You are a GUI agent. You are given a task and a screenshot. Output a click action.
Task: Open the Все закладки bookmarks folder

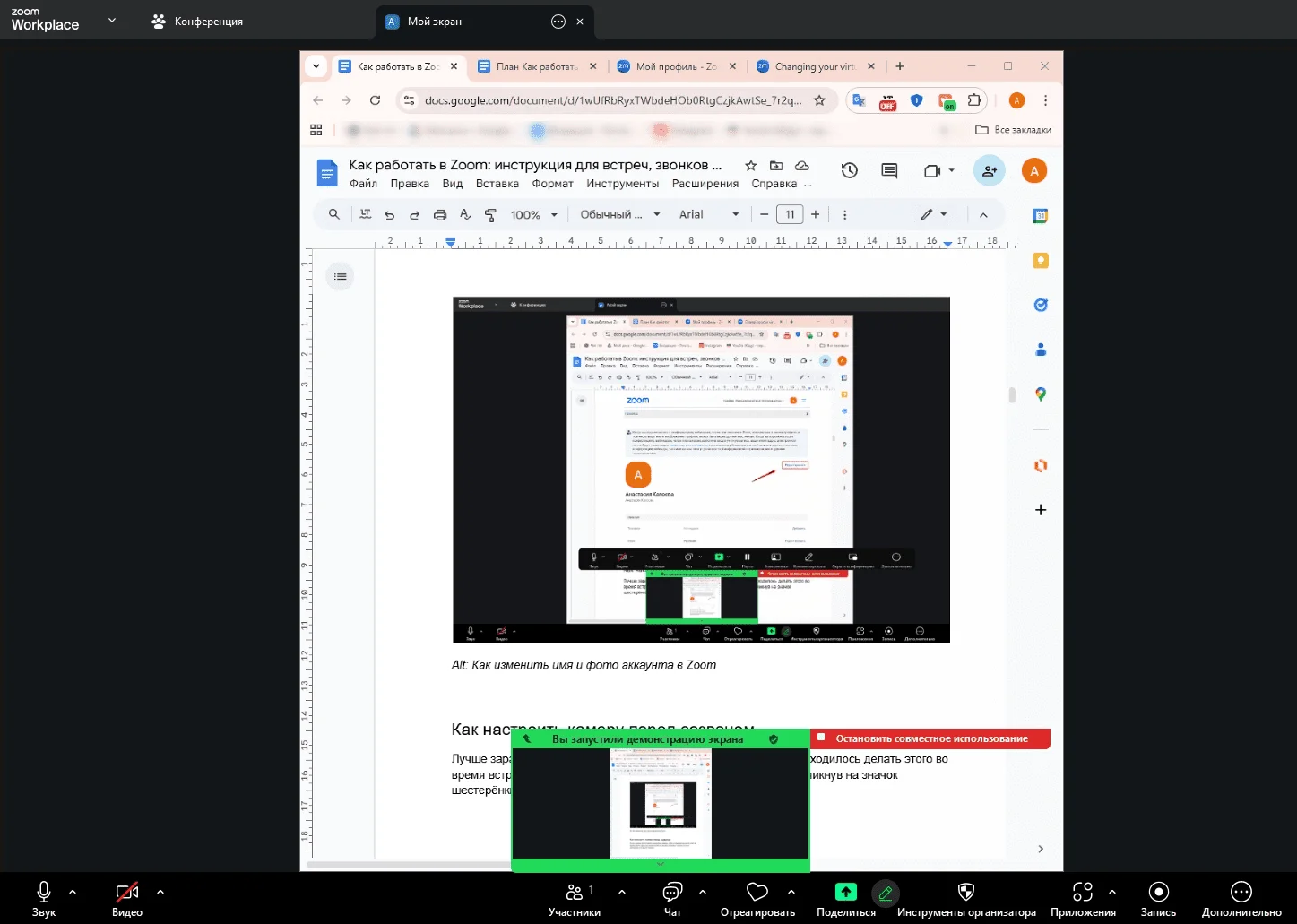tap(1014, 130)
